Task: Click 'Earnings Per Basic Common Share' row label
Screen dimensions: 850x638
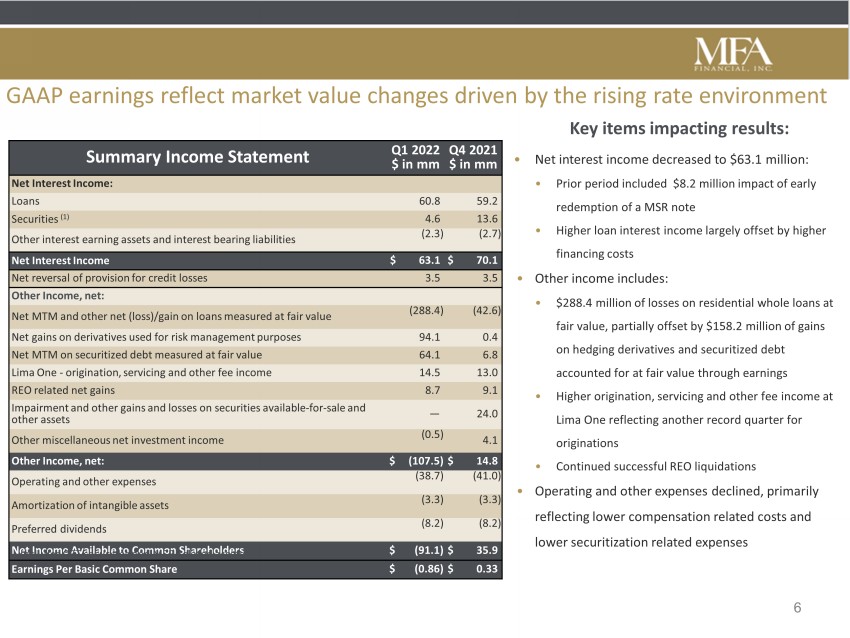Action: point(94,569)
